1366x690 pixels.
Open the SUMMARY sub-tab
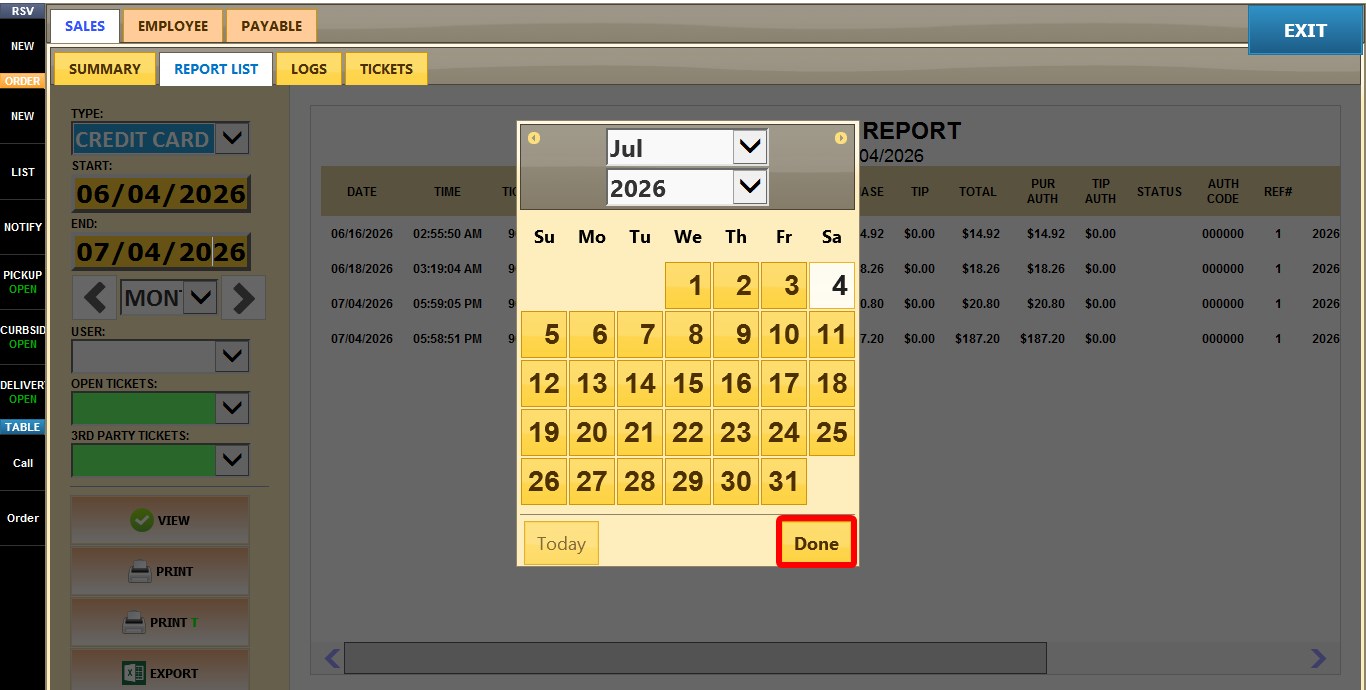pos(105,69)
